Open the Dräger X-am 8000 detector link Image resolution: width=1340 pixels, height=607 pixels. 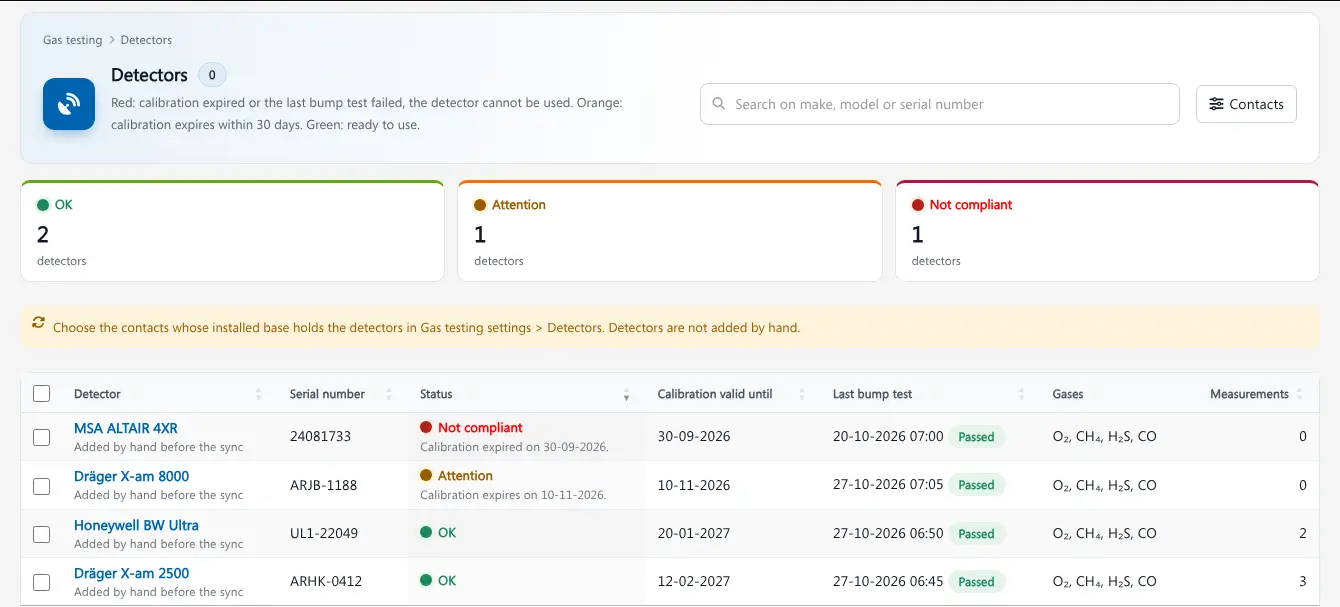pos(131,476)
